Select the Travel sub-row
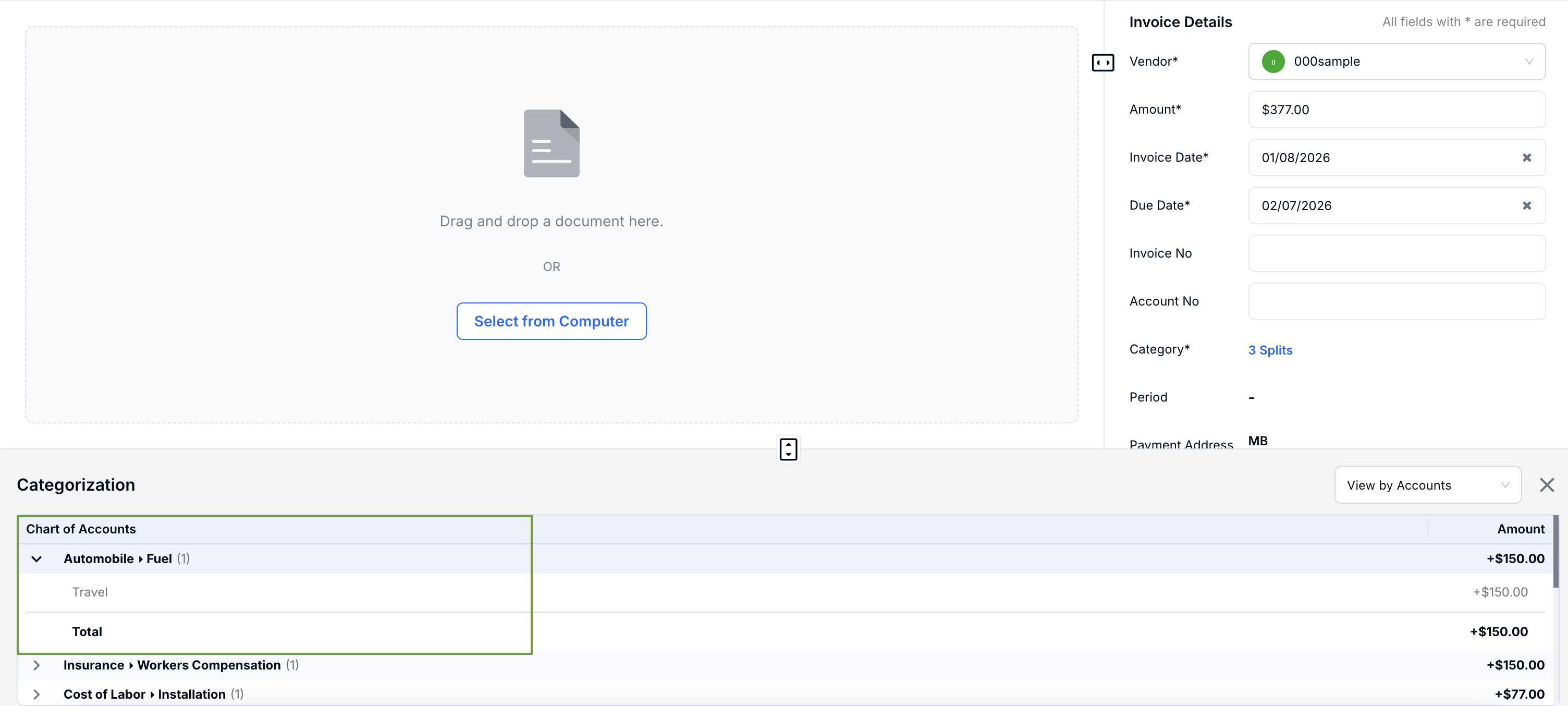Image resolution: width=1568 pixels, height=706 pixels. click(x=90, y=592)
